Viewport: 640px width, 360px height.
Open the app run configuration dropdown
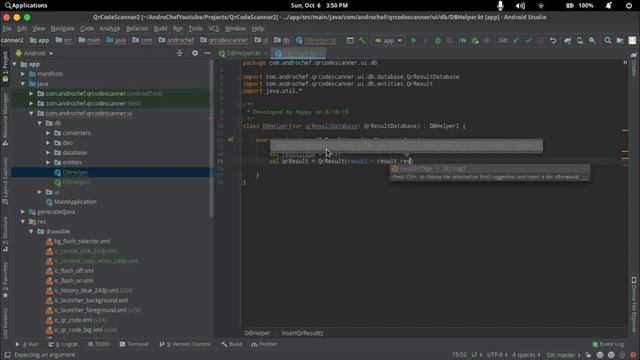[389, 40]
